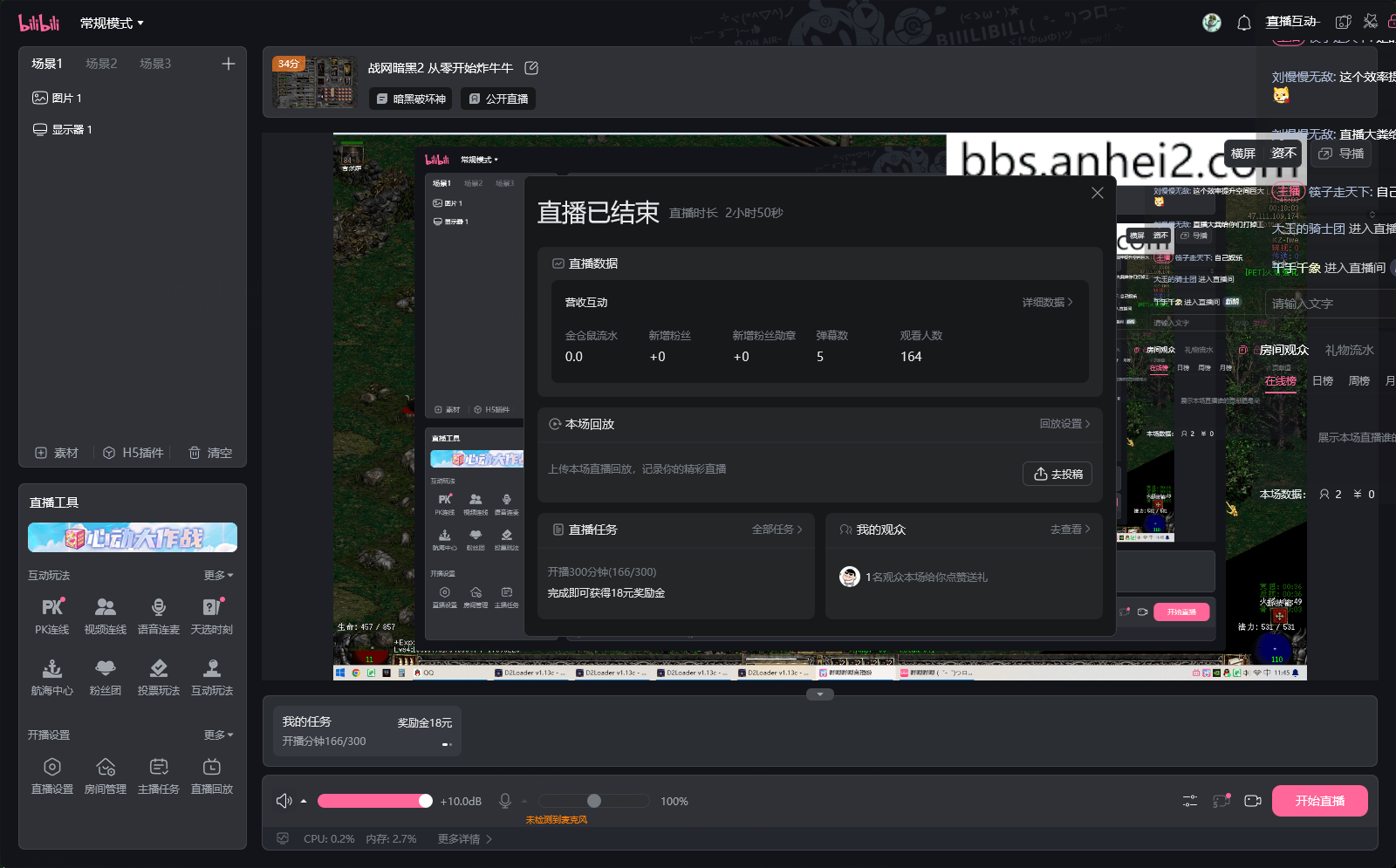Open 直播回放 stream replay
The height and width of the screenshot is (868, 1396).
click(212, 776)
